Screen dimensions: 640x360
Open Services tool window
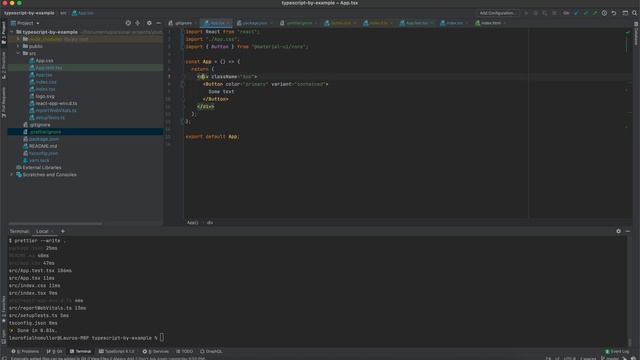click(156, 351)
